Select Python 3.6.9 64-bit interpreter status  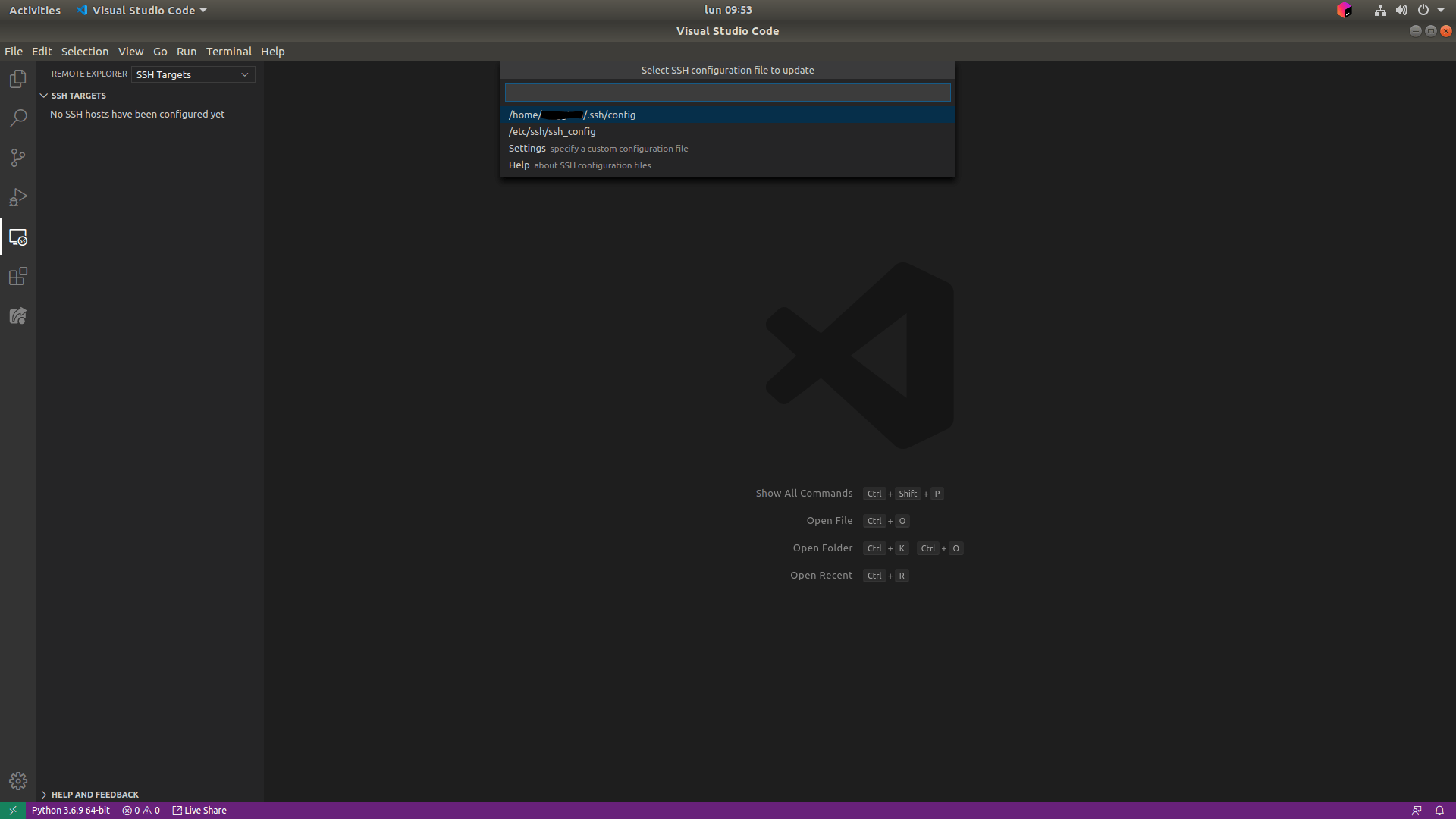[x=71, y=811]
